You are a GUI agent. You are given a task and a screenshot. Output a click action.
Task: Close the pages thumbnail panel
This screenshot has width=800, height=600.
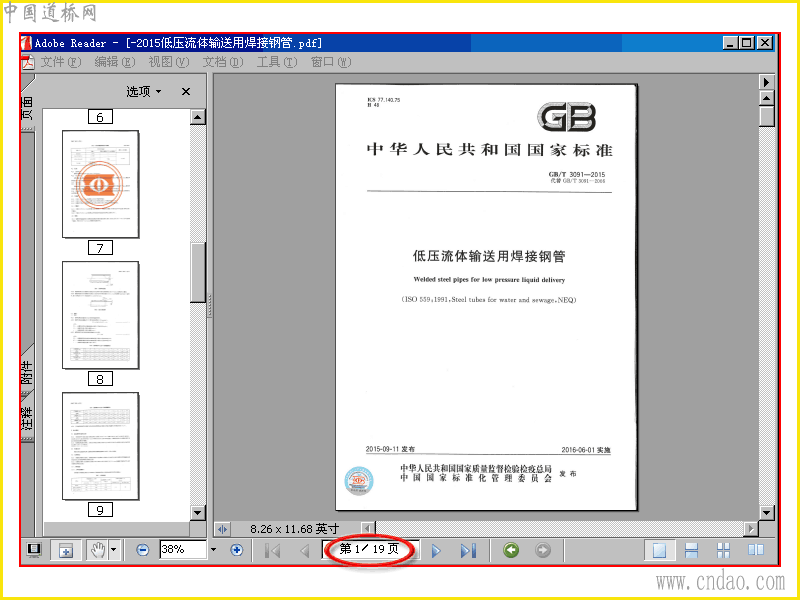coord(186,91)
